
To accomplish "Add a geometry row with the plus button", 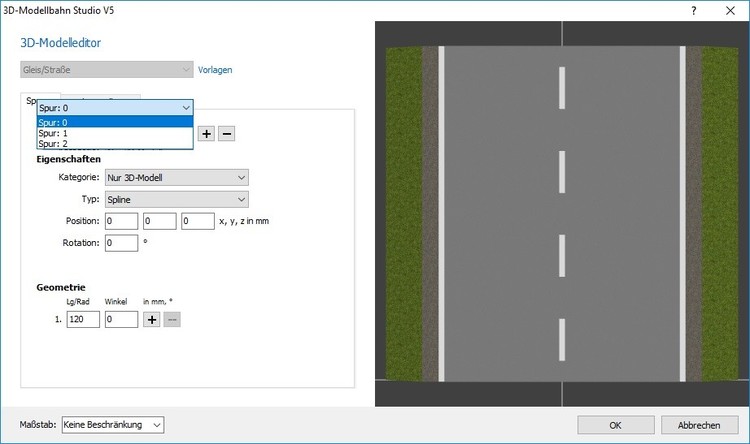I will pyautogui.click(x=152, y=320).
